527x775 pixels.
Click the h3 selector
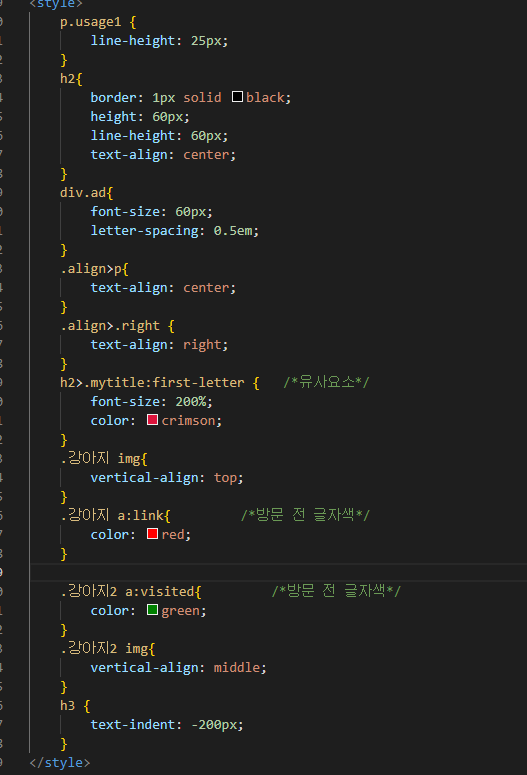coord(68,705)
